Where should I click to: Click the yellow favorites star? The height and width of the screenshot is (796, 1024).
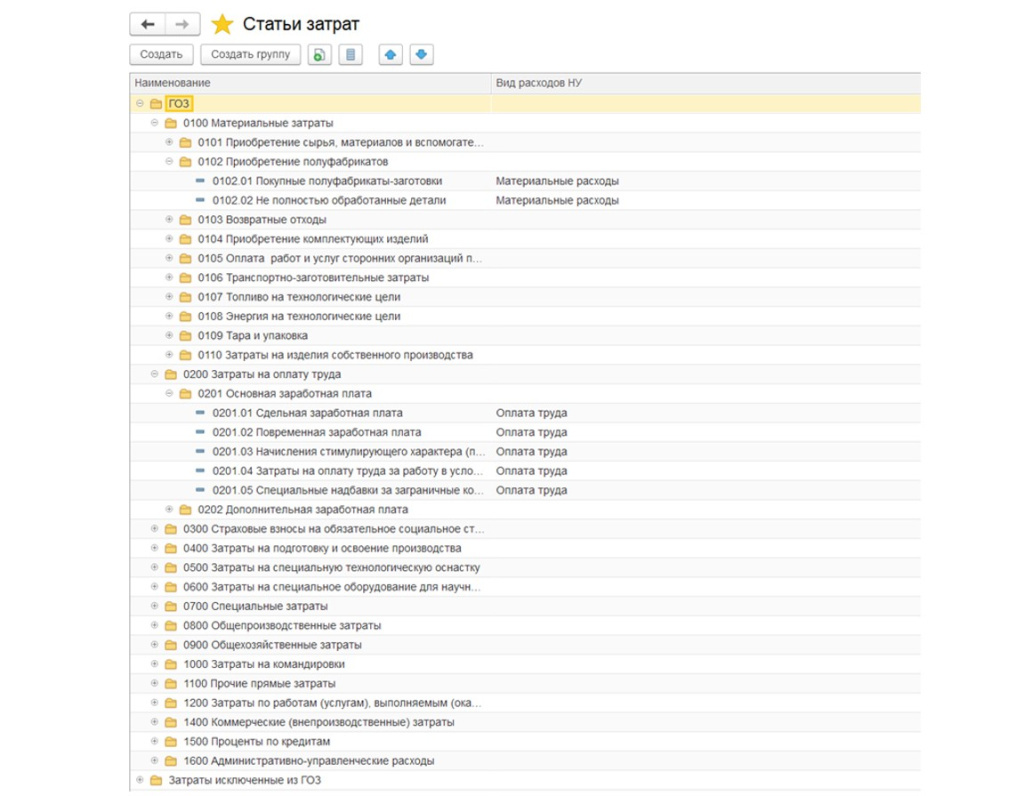tap(222, 24)
